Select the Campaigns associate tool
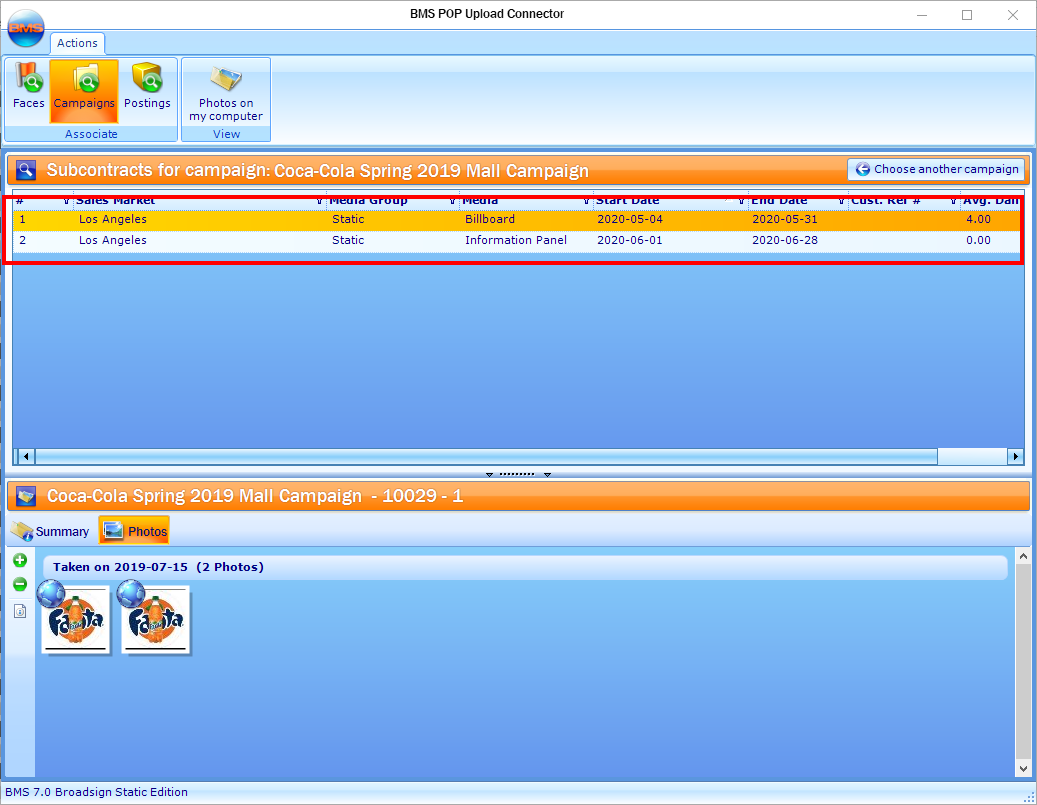Screen dimensions: 1037x805 (84, 91)
